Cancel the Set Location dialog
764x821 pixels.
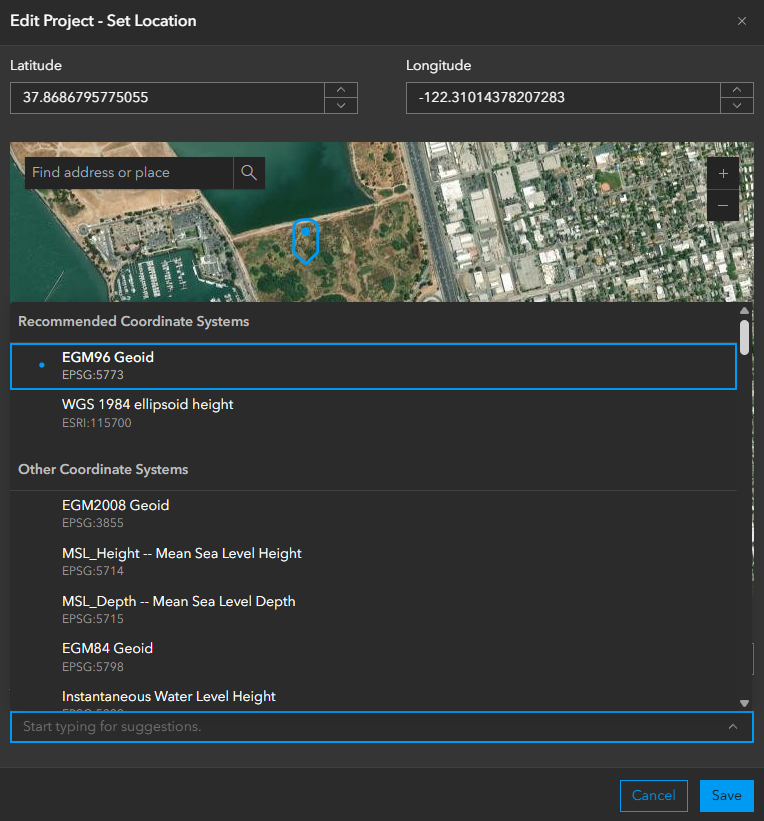point(653,795)
